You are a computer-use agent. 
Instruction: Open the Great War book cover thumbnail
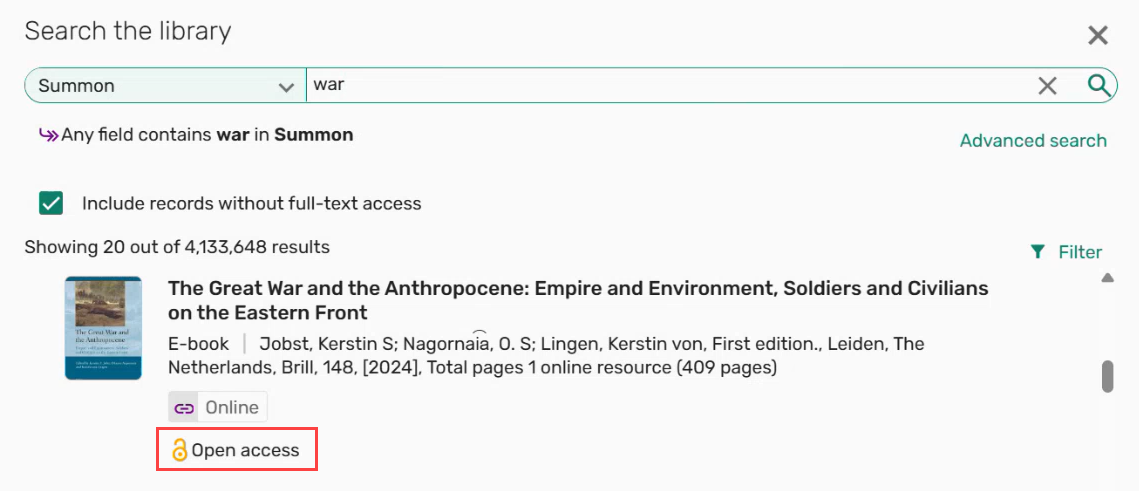tap(103, 327)
